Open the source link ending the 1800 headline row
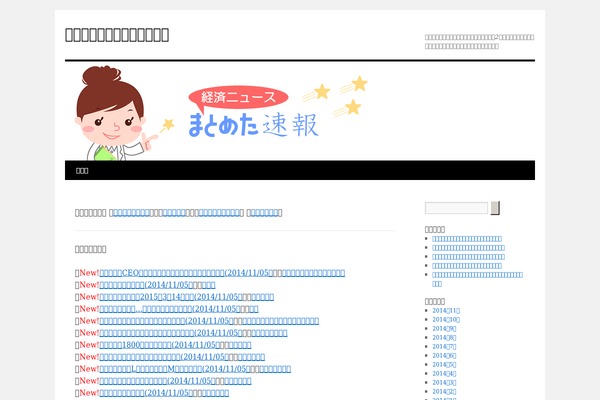600x400 pixels. coord(240,345)
